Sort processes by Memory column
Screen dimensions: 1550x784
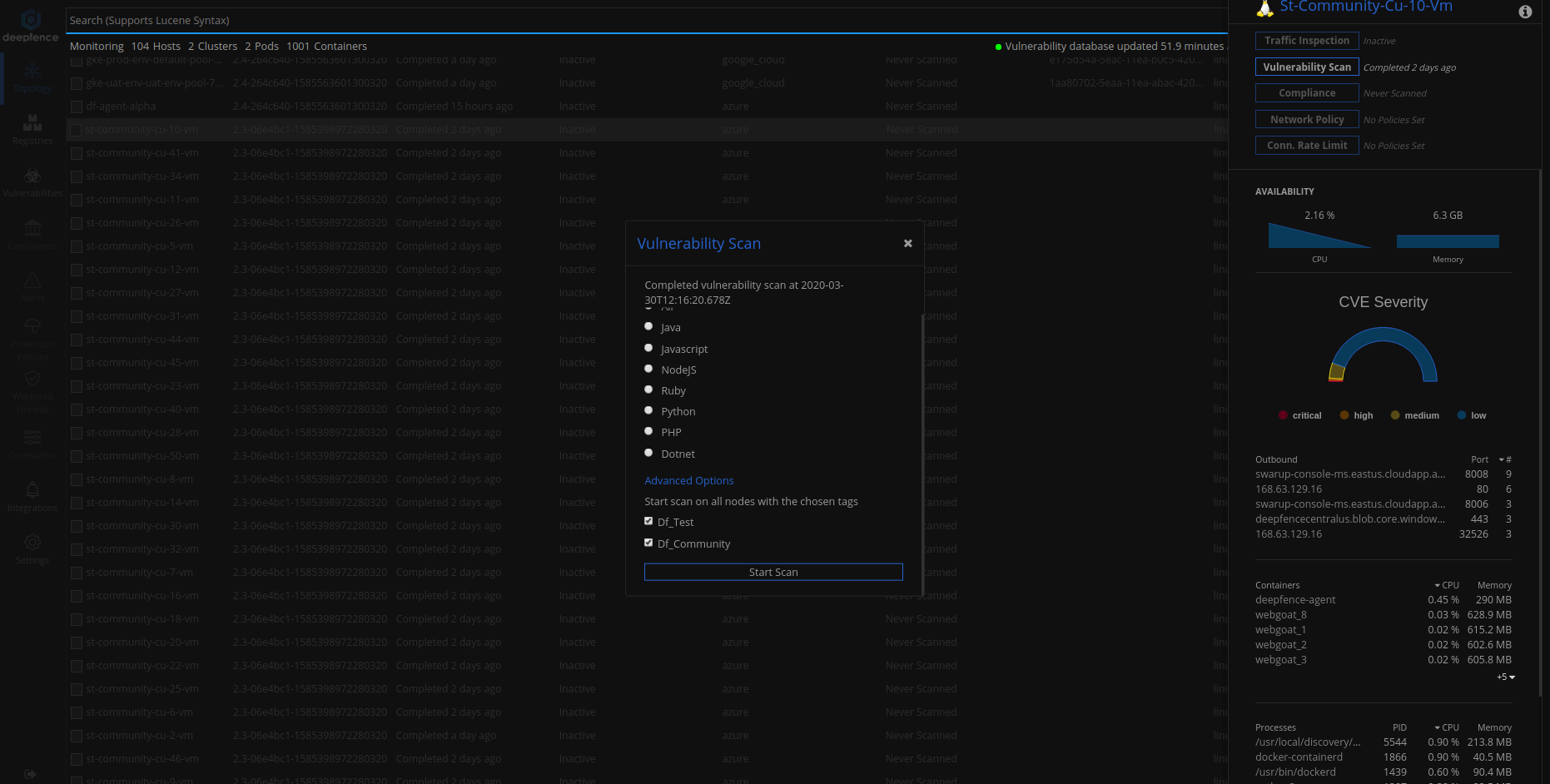(x=1494, y=727)
